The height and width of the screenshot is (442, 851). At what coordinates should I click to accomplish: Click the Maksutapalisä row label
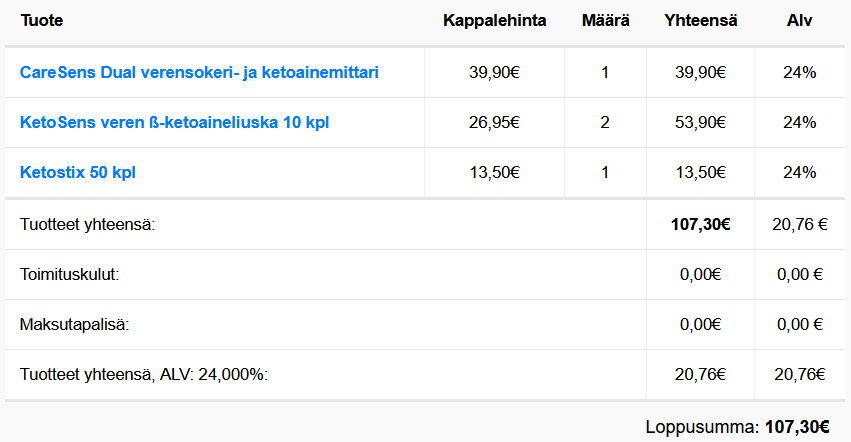click(x=74, y=325)
